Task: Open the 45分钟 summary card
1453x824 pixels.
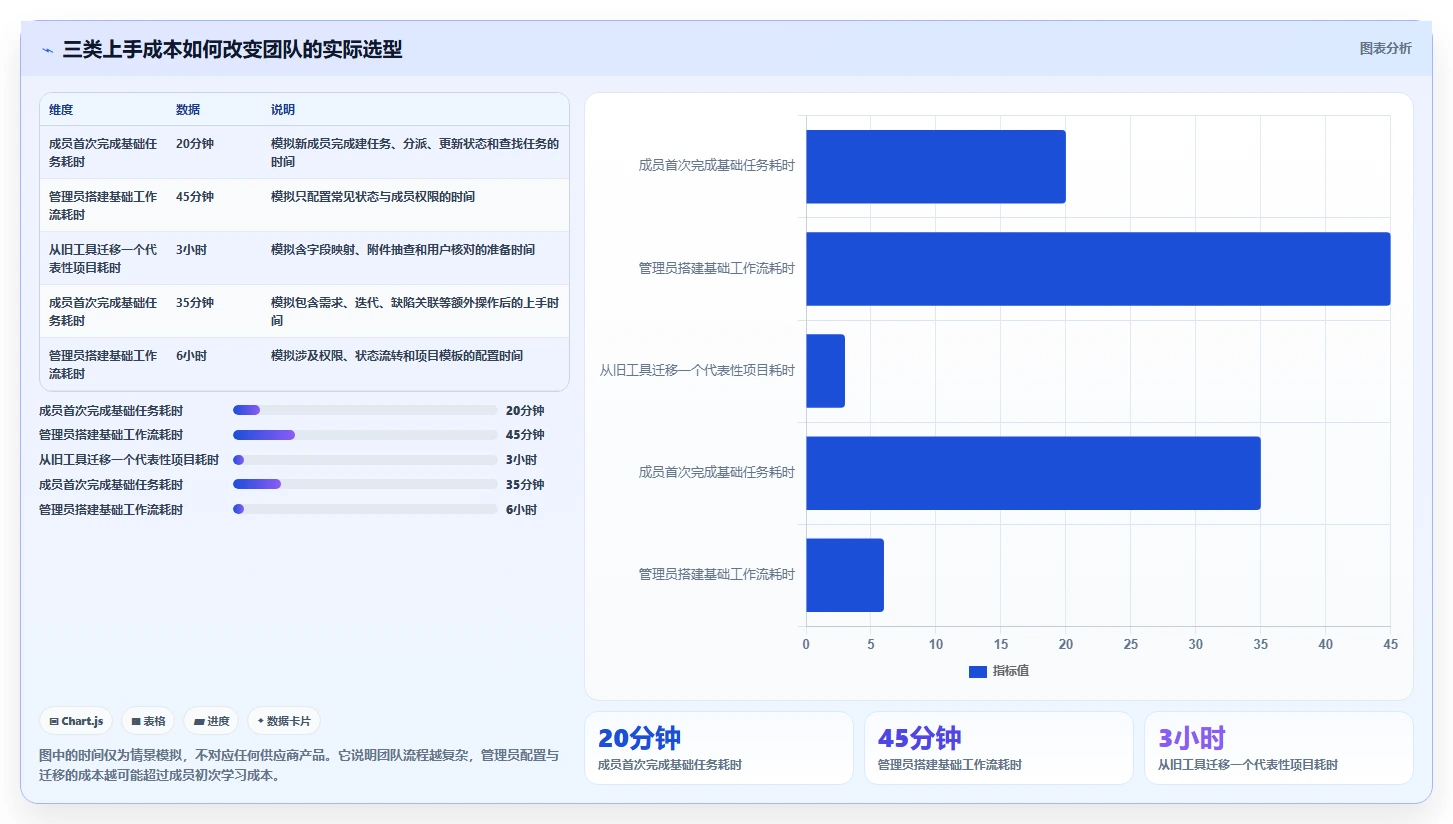Action: 999,748
